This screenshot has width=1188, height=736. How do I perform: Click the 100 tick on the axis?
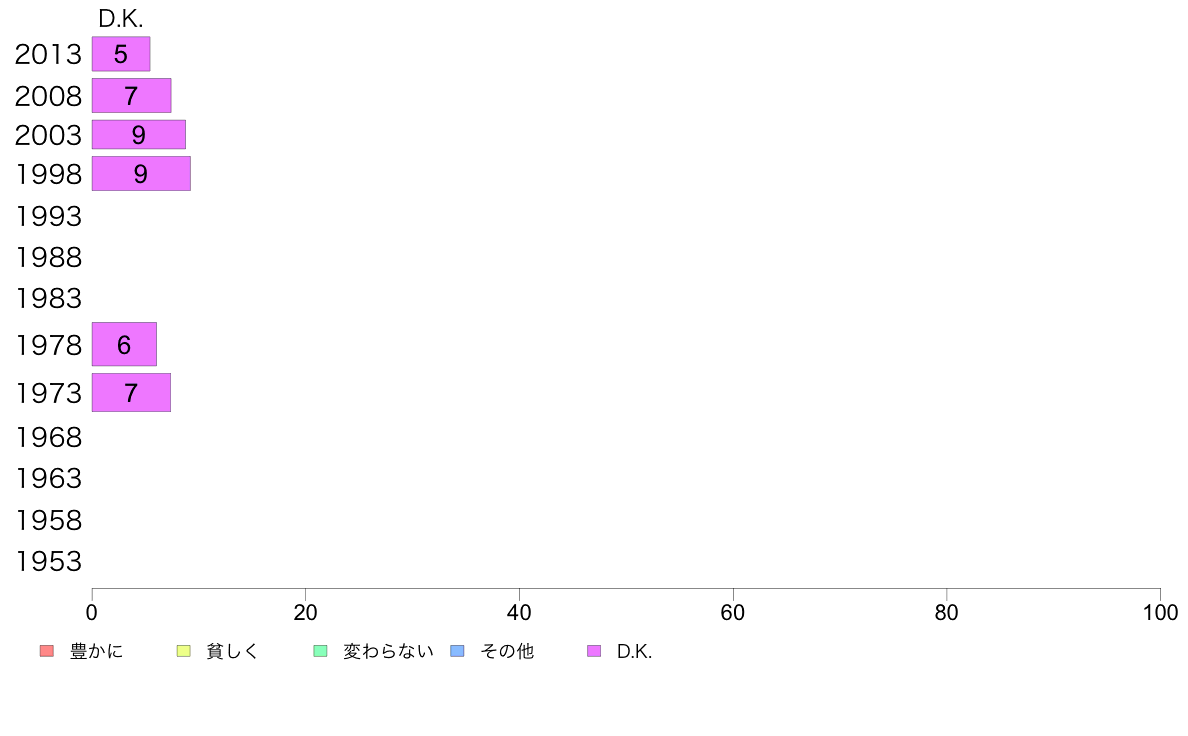(x=1160, y=612)
